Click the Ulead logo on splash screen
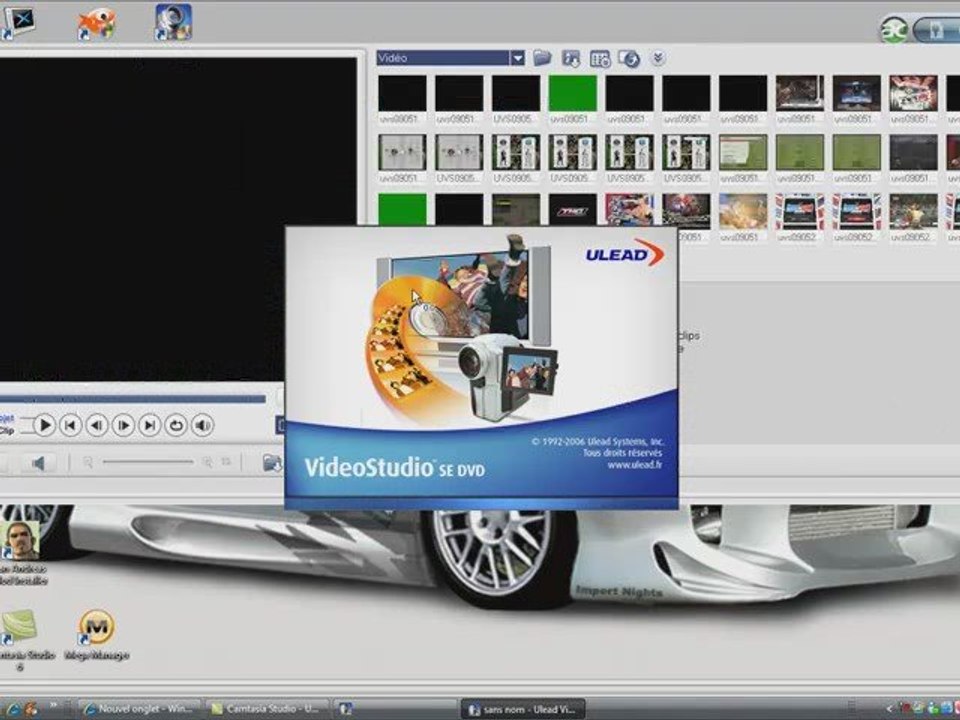 pos(624,253)
